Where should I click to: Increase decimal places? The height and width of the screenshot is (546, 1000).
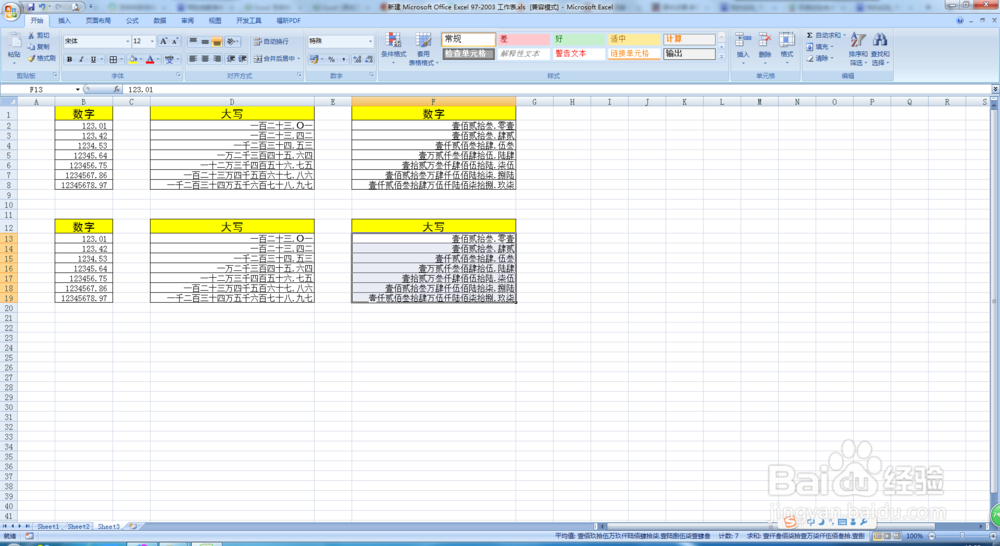[x=357, y=59]
